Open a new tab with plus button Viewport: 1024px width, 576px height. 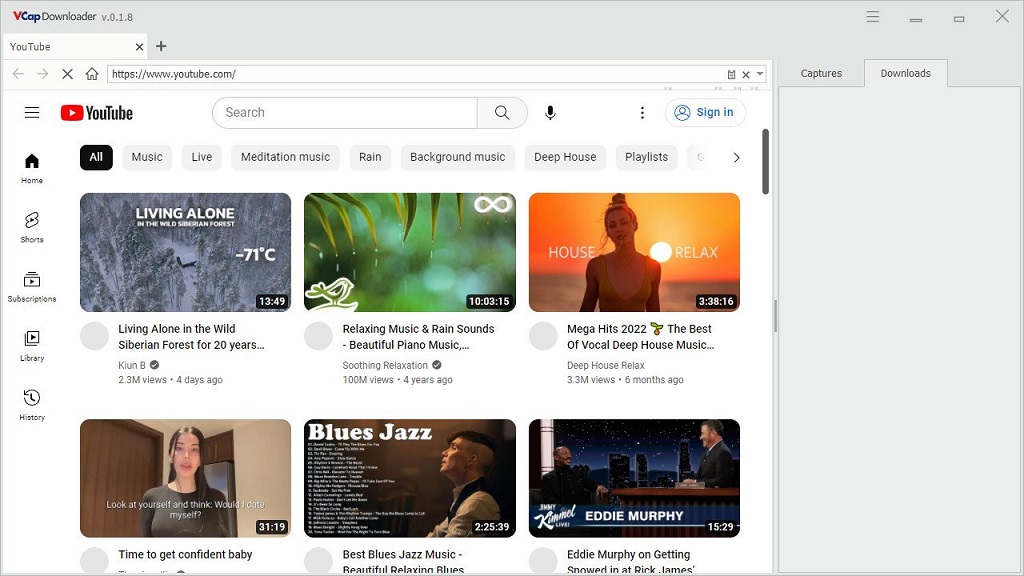click(161, 46)
